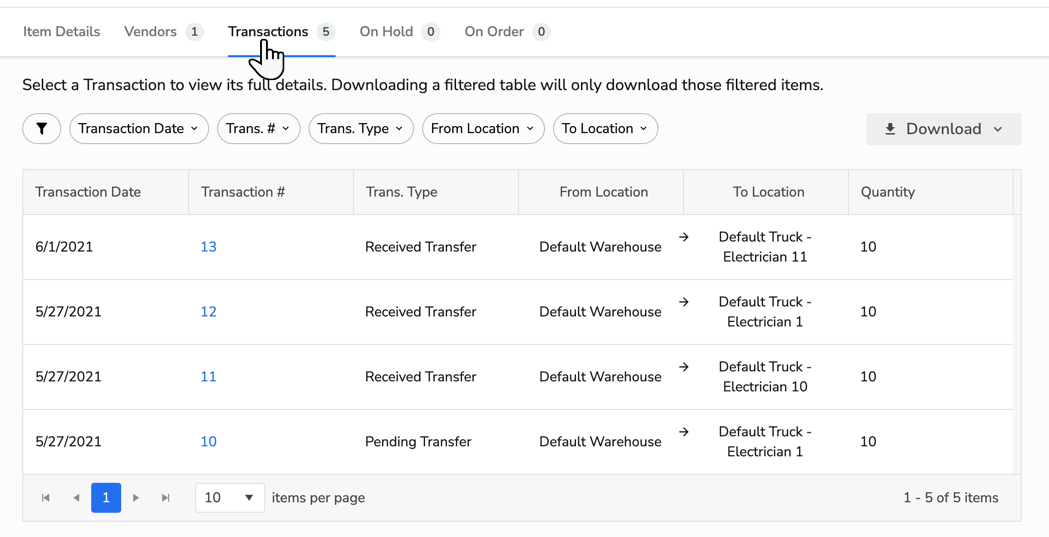Select page 1 in the pager
1049x537 pixels.
[x=106, y=498]
